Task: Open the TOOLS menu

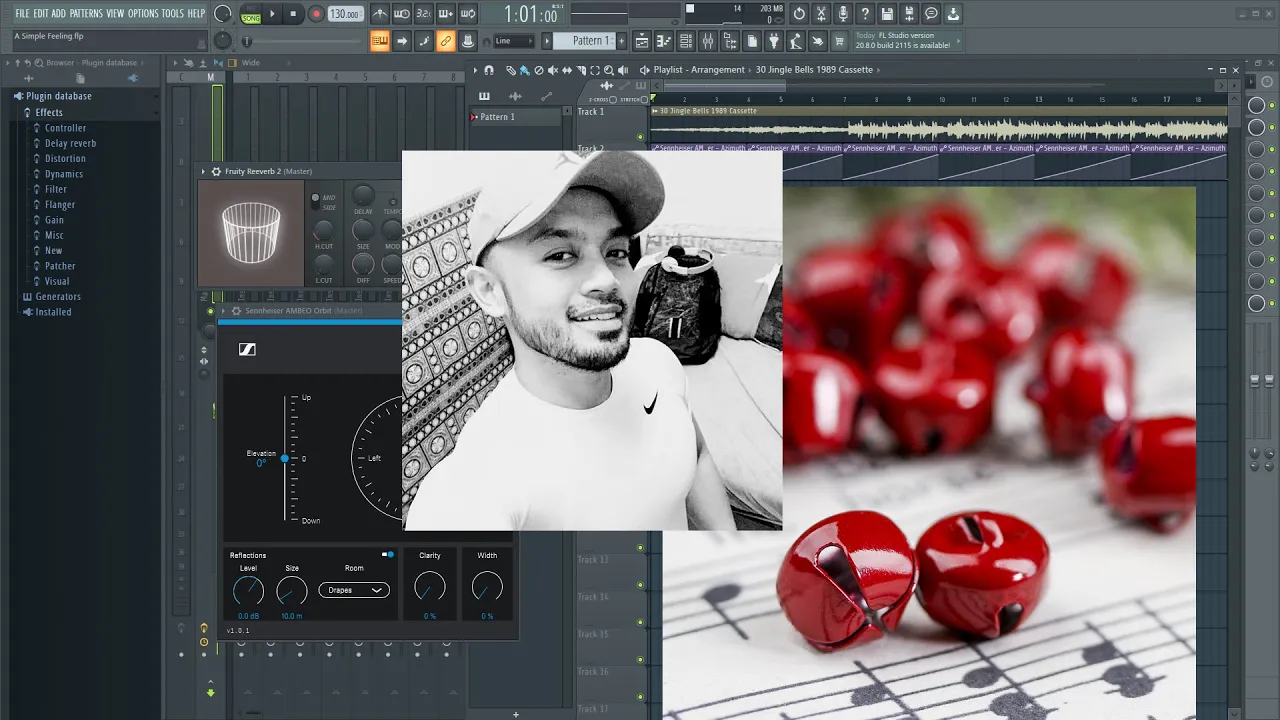Action: click(173, 13)
